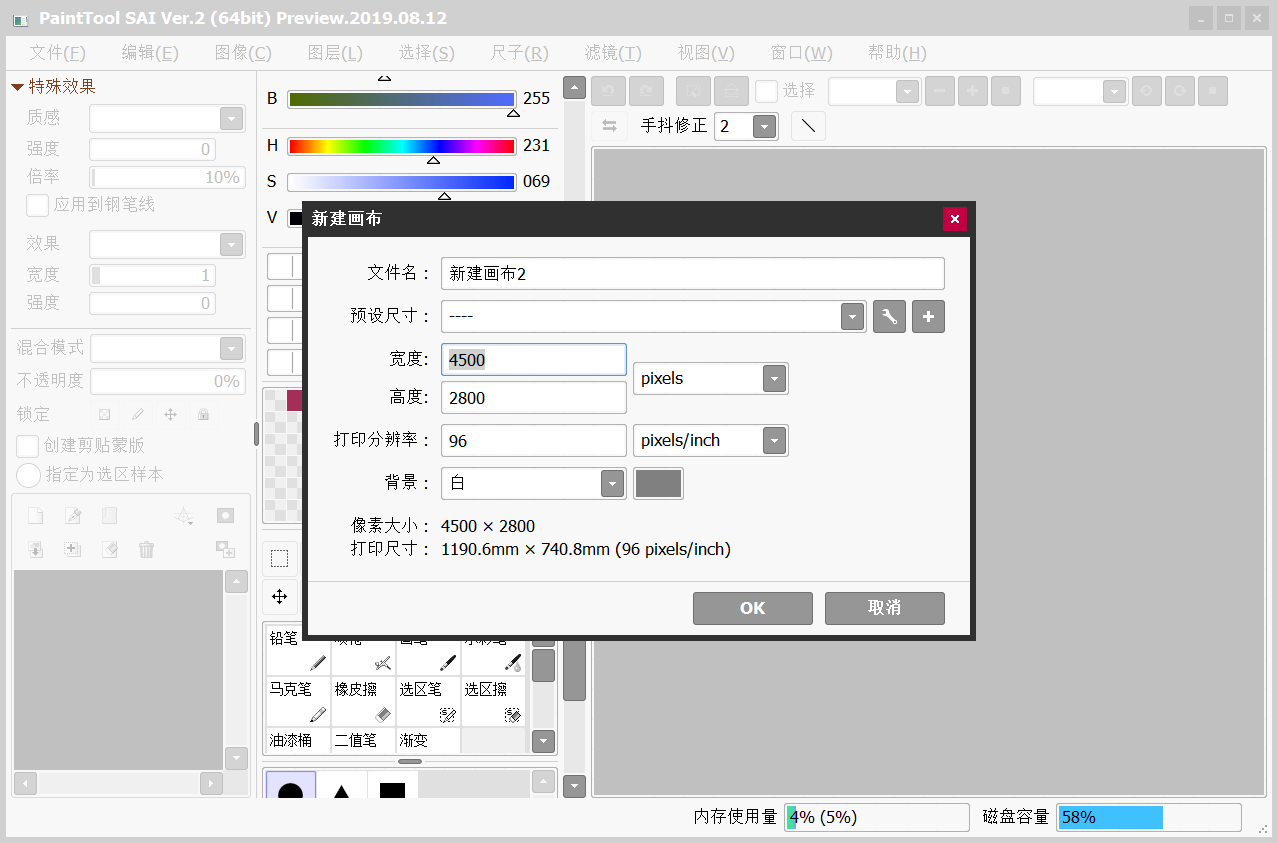Pick the round brush shape
Image resolution: width=1278 pixels, height=843 pixels.
pyautogui.click(x=290, y=786)
